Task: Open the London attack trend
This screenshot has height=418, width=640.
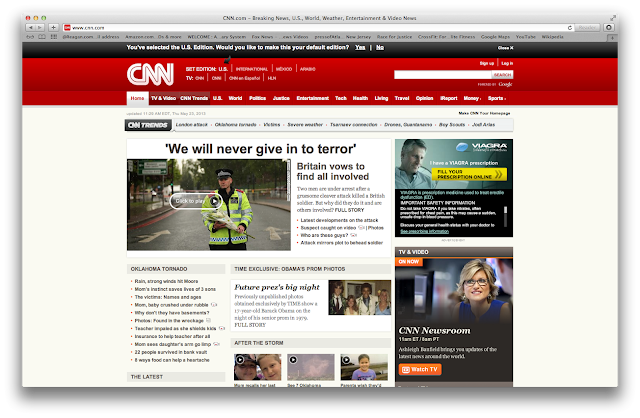Action: point(191,125)
